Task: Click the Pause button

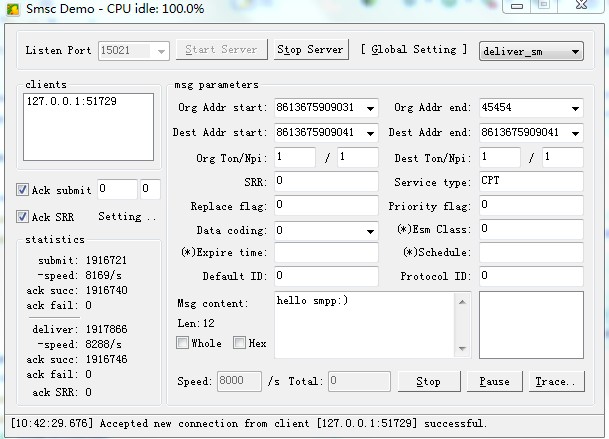Action: click(494, 382)
